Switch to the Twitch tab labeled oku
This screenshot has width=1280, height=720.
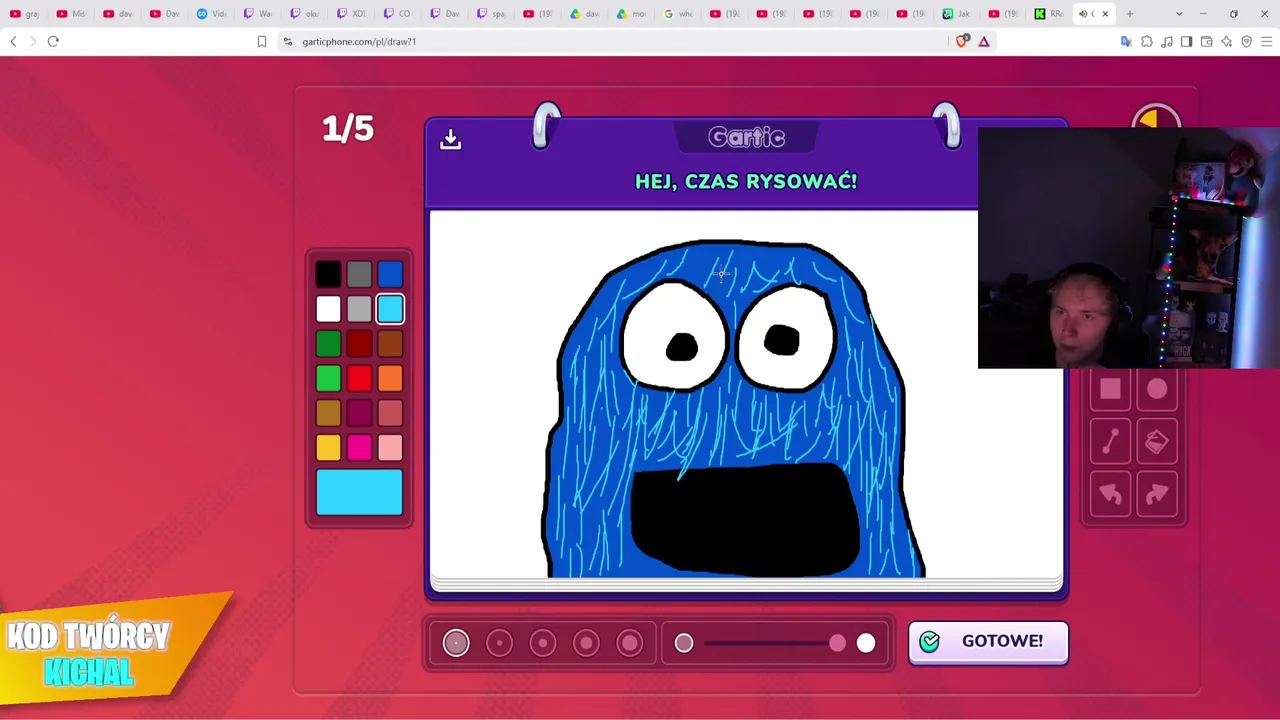pyautogui.click(x=304, y=14)
